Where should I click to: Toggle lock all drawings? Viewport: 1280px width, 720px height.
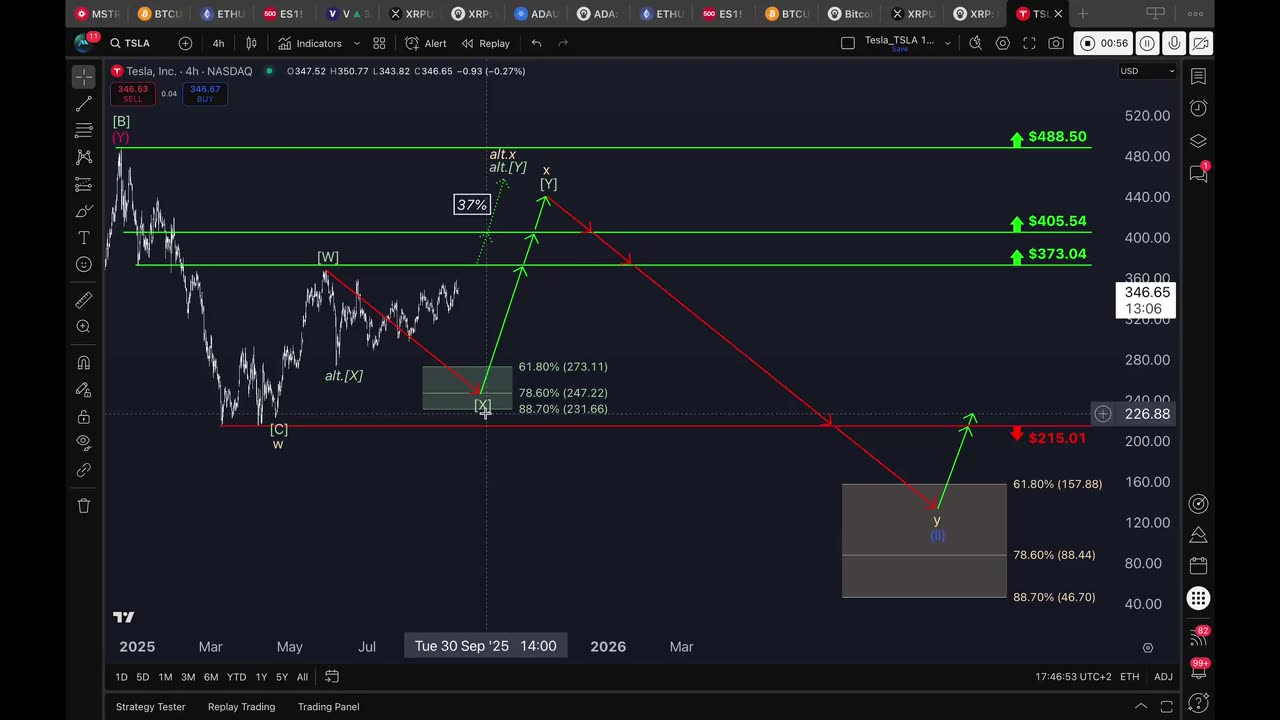tap(84, 416)
